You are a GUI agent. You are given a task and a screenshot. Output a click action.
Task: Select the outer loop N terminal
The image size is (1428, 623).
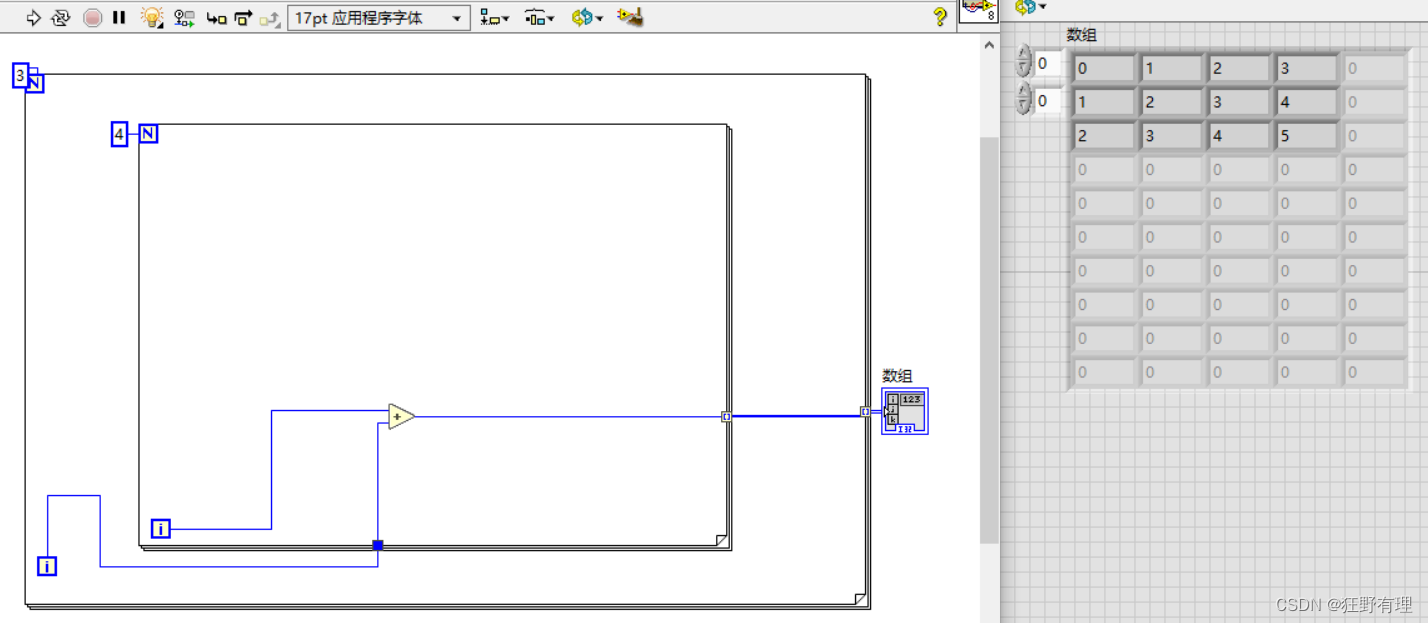pyautogui.click(x=35, y=83)
